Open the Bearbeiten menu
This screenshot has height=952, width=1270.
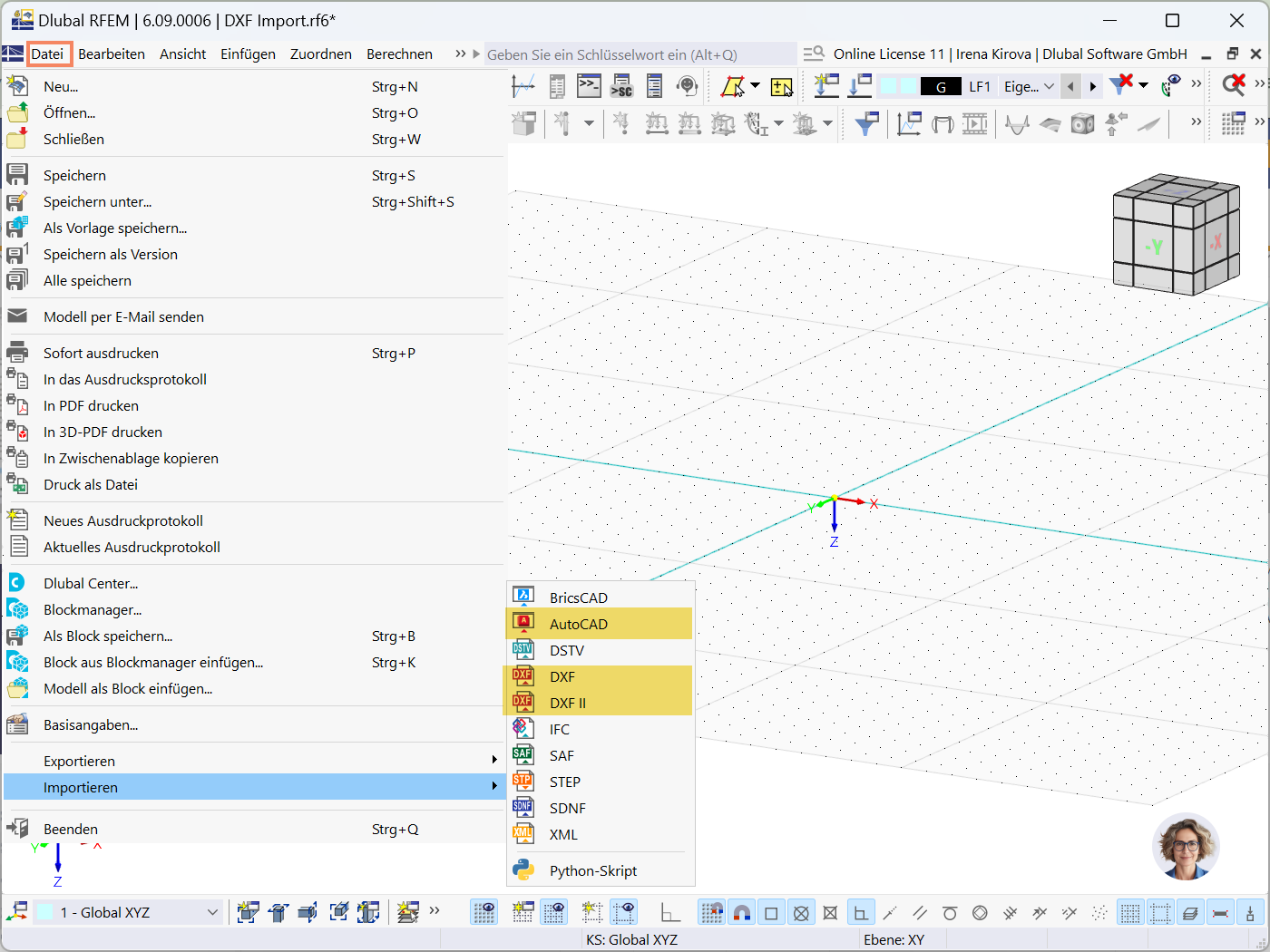tap(111, 53)
